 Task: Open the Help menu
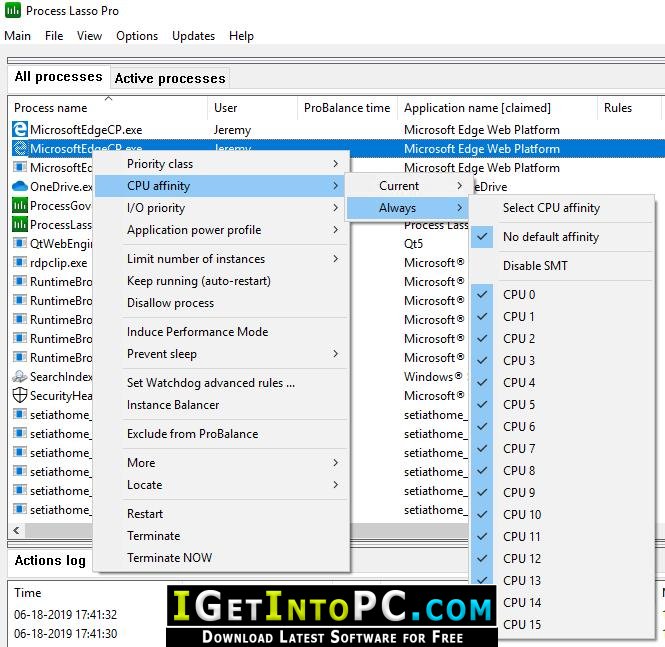click(x=241, y=36)
